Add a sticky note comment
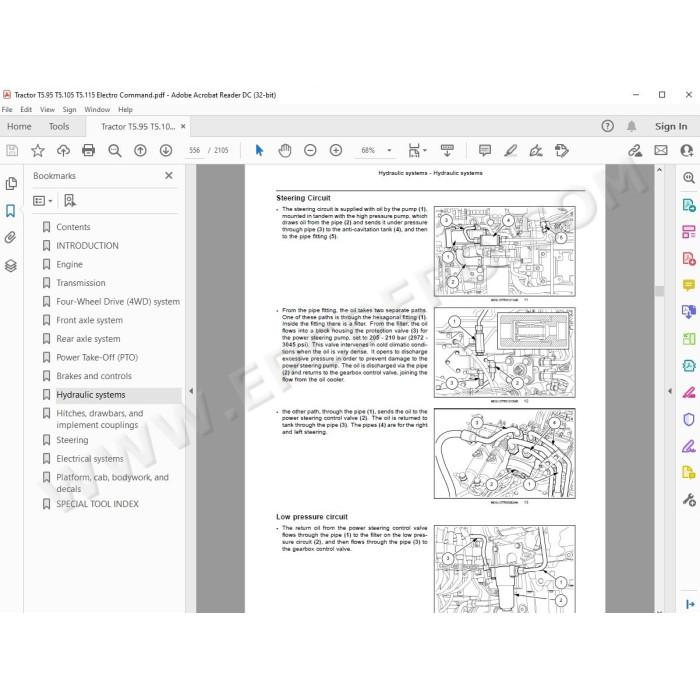The image size is (700, 700). (485, 150)
